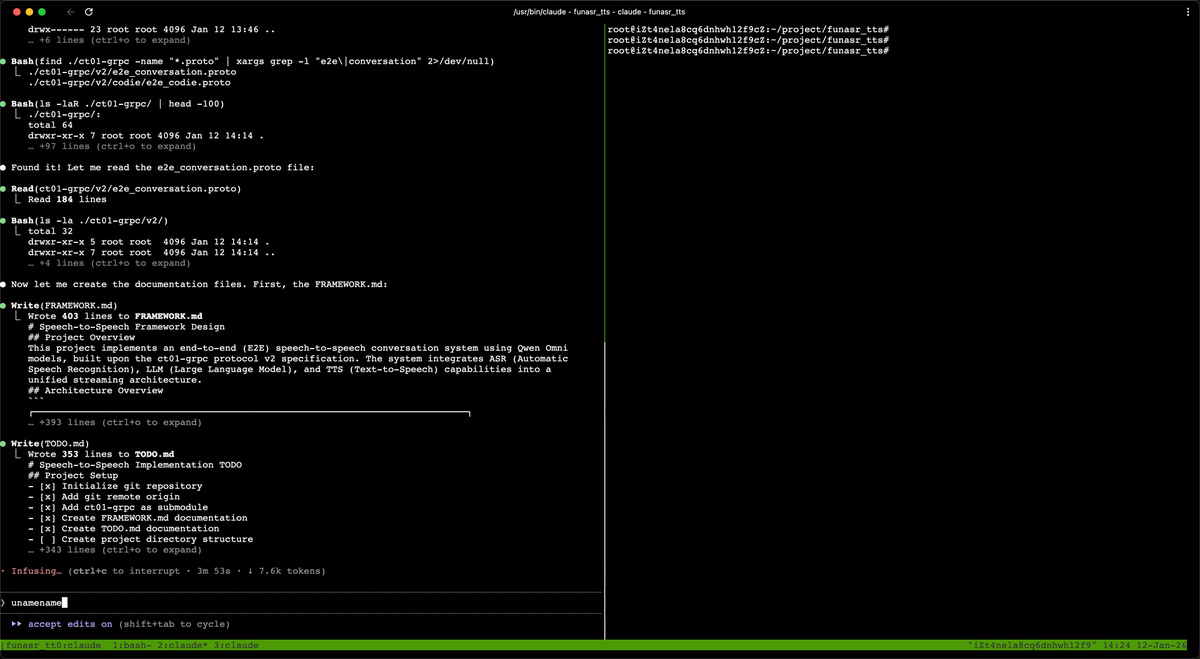Click the 'total 32' output line
Screen dimensions: 1200x659
50,231
